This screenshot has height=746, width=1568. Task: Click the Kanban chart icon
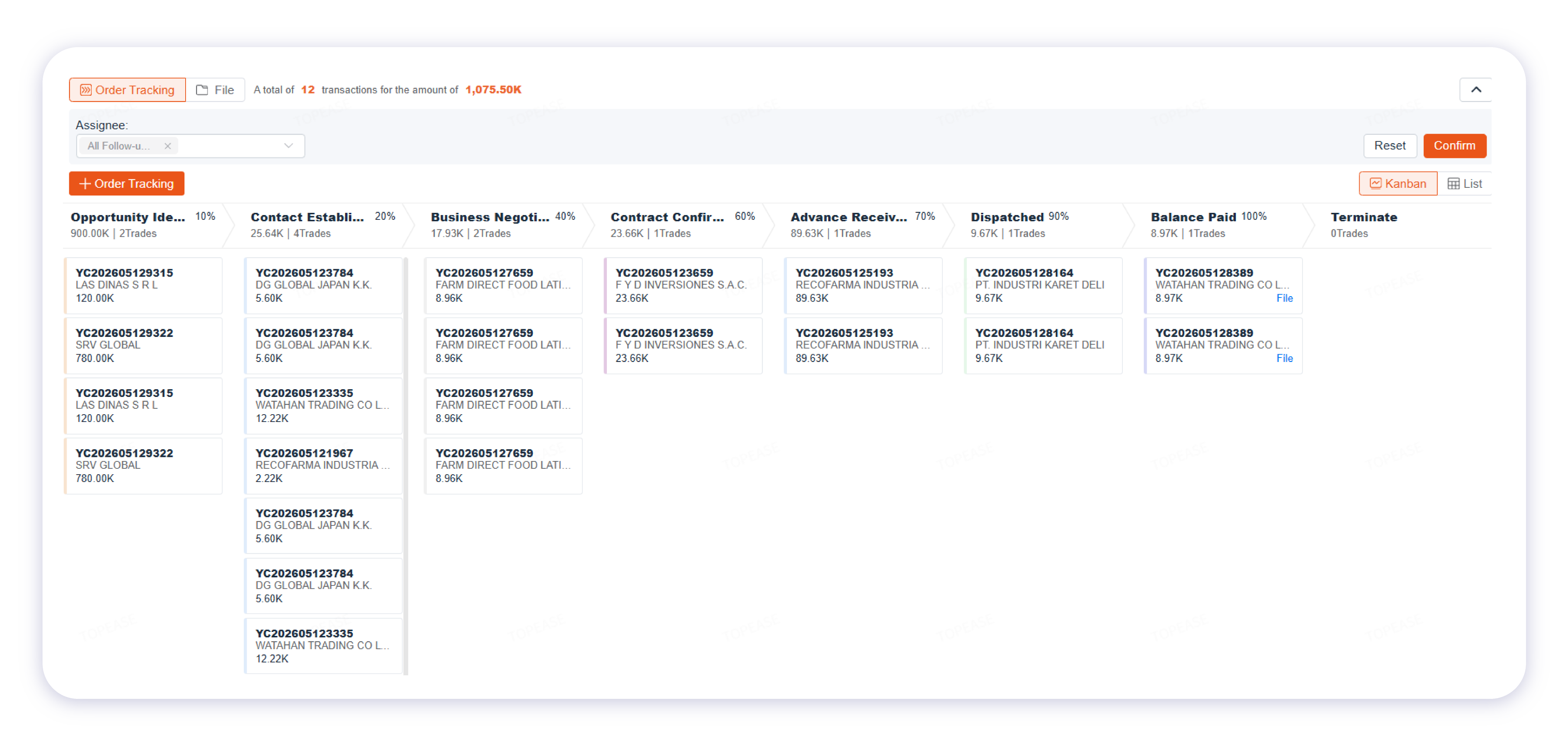pos(1375,183)
